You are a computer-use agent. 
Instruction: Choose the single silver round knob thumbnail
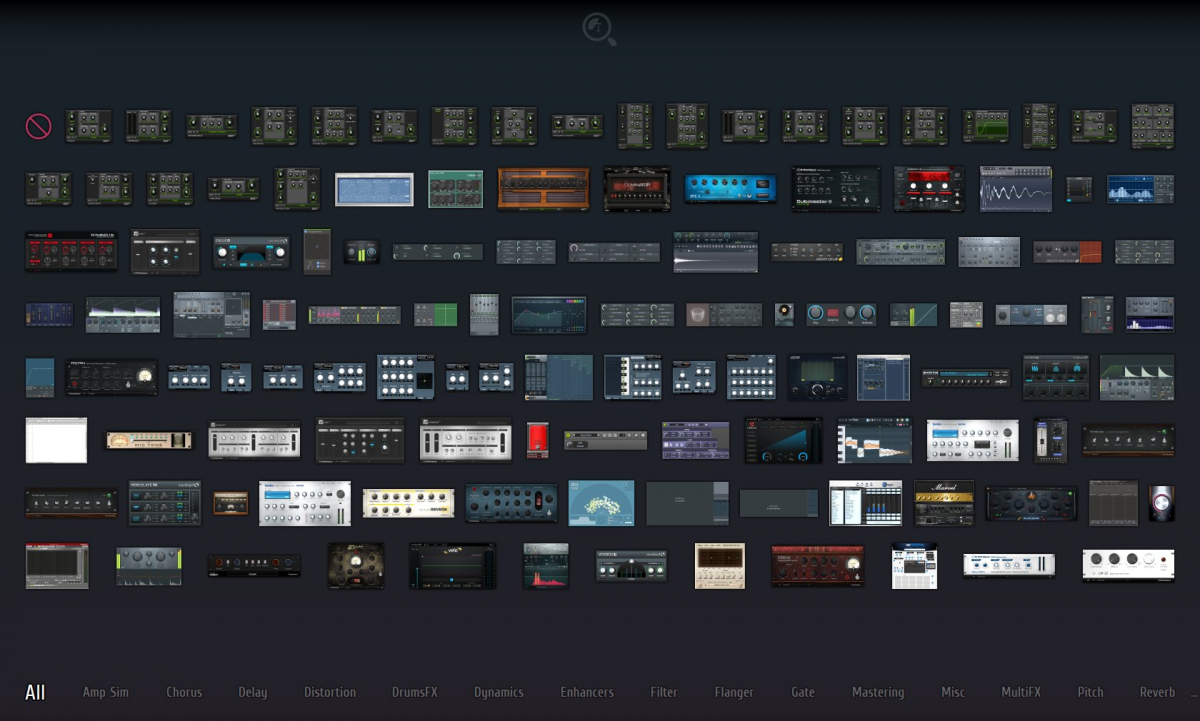(x=1161, y=502)
